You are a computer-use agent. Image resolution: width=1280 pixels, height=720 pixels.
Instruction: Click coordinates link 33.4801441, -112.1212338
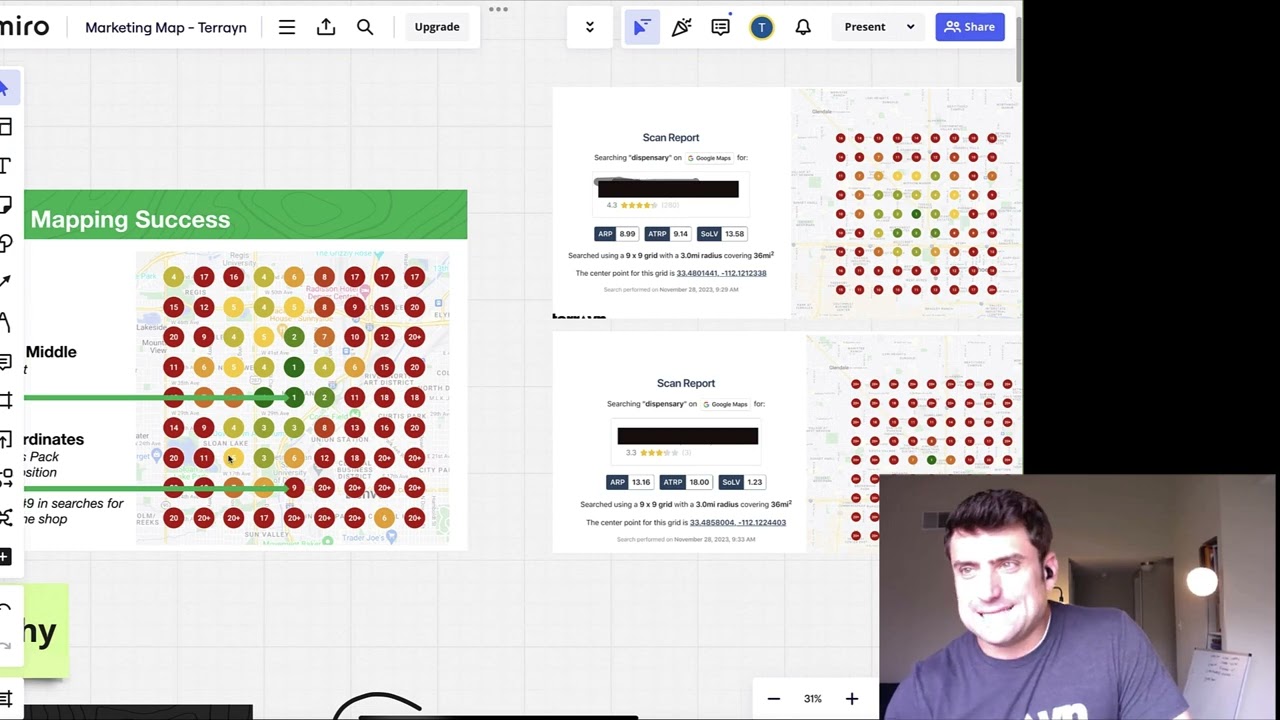[x=721, y=273]
